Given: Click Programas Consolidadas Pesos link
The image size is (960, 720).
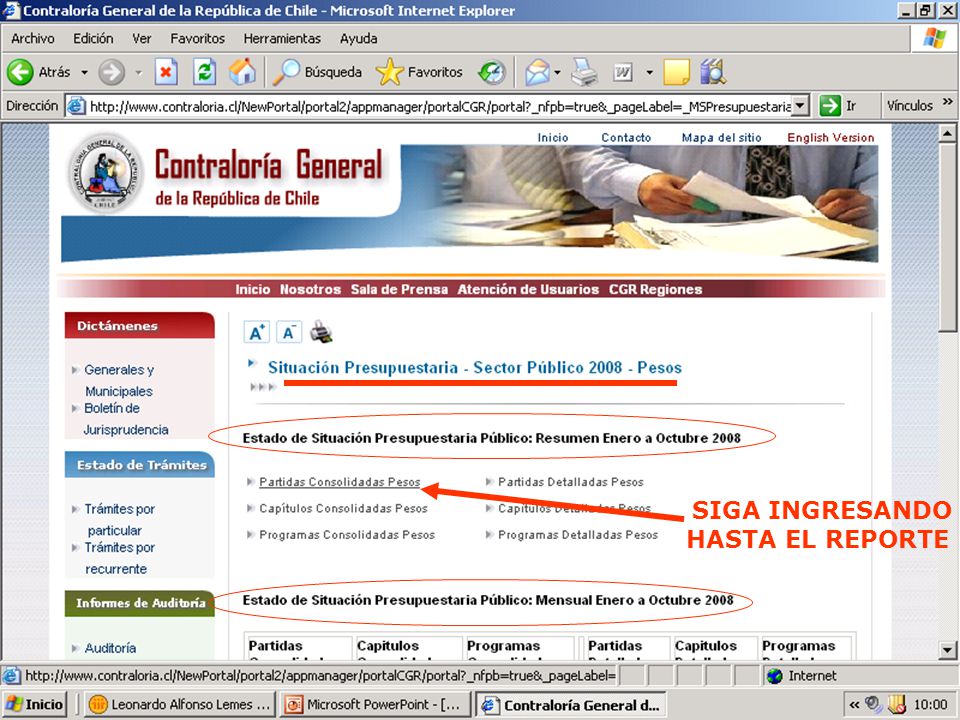Looking at the screenshot, I should (x=347, y=534).
